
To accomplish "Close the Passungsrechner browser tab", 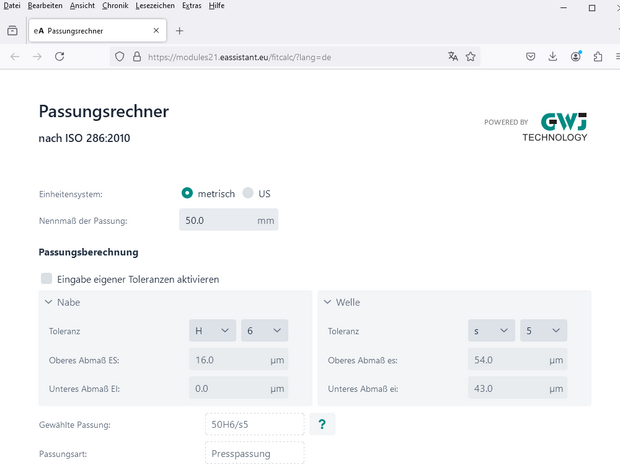I will 155,31.
